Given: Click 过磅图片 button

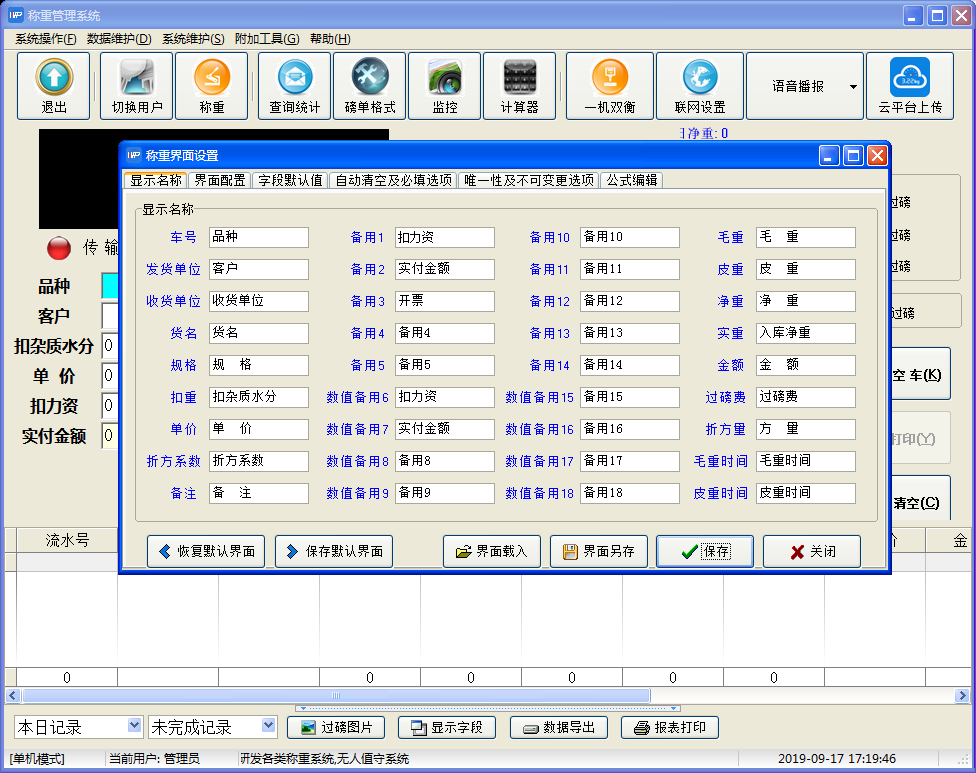Looking at the screenshot, I should pyautogui.click(x=336, y=728).
